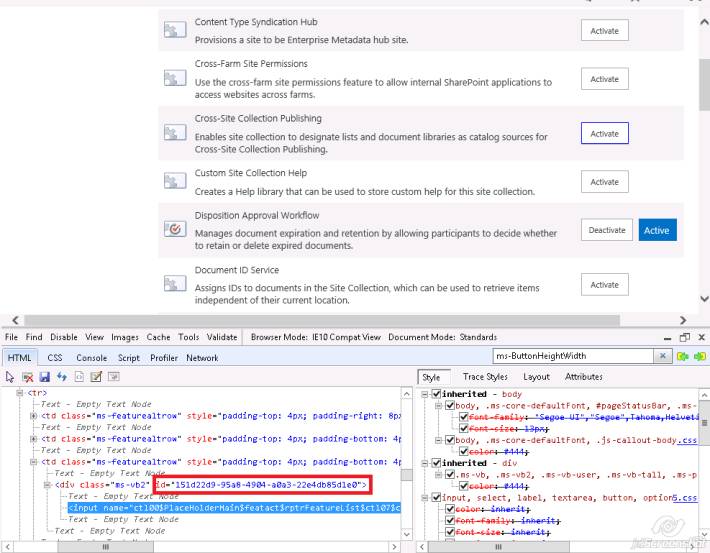Activate Custom Site Collection Help feature
Viewport: 710px width, 553px height.
[604, 182]
